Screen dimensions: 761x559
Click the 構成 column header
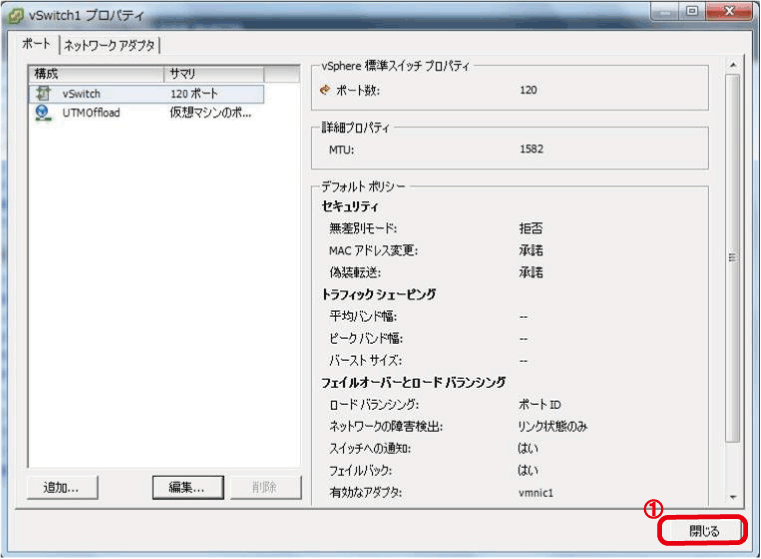96,74
